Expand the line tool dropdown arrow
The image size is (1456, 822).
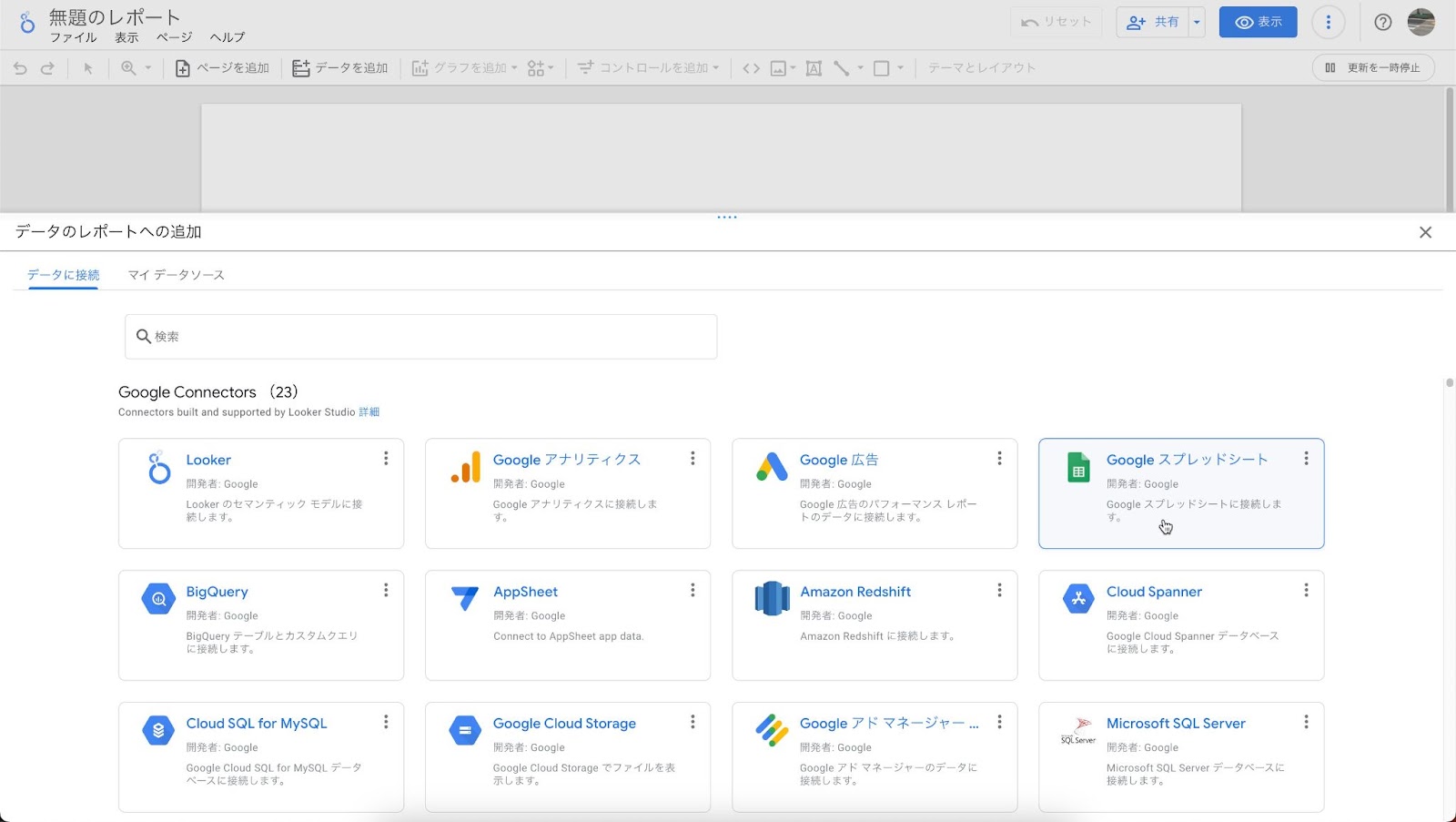coord(860,68)
